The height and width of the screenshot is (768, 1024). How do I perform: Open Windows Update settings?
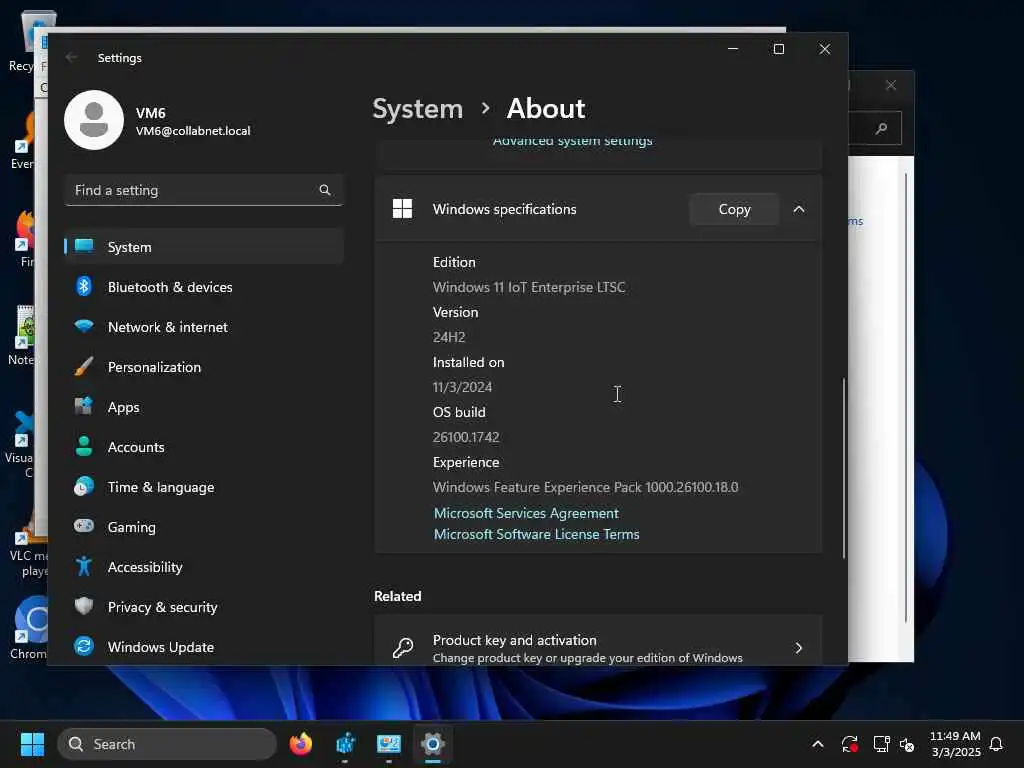point(204,647)
